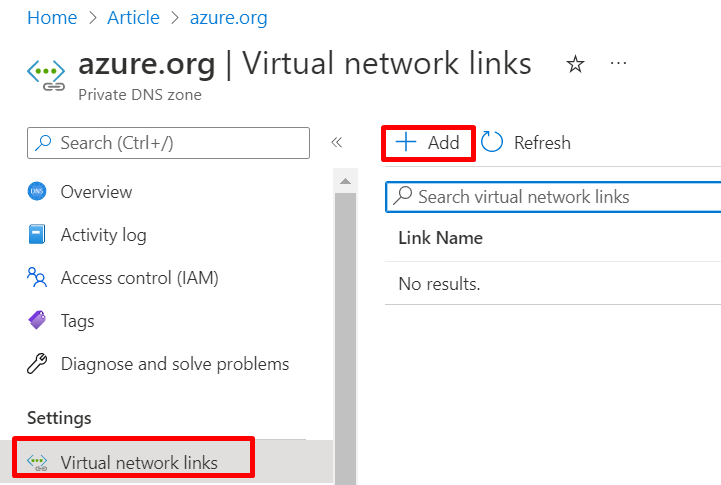The height and width of the screenshot is (485, 721).
Task: Favorite this page with the star icon
Action: pos(575,65)
